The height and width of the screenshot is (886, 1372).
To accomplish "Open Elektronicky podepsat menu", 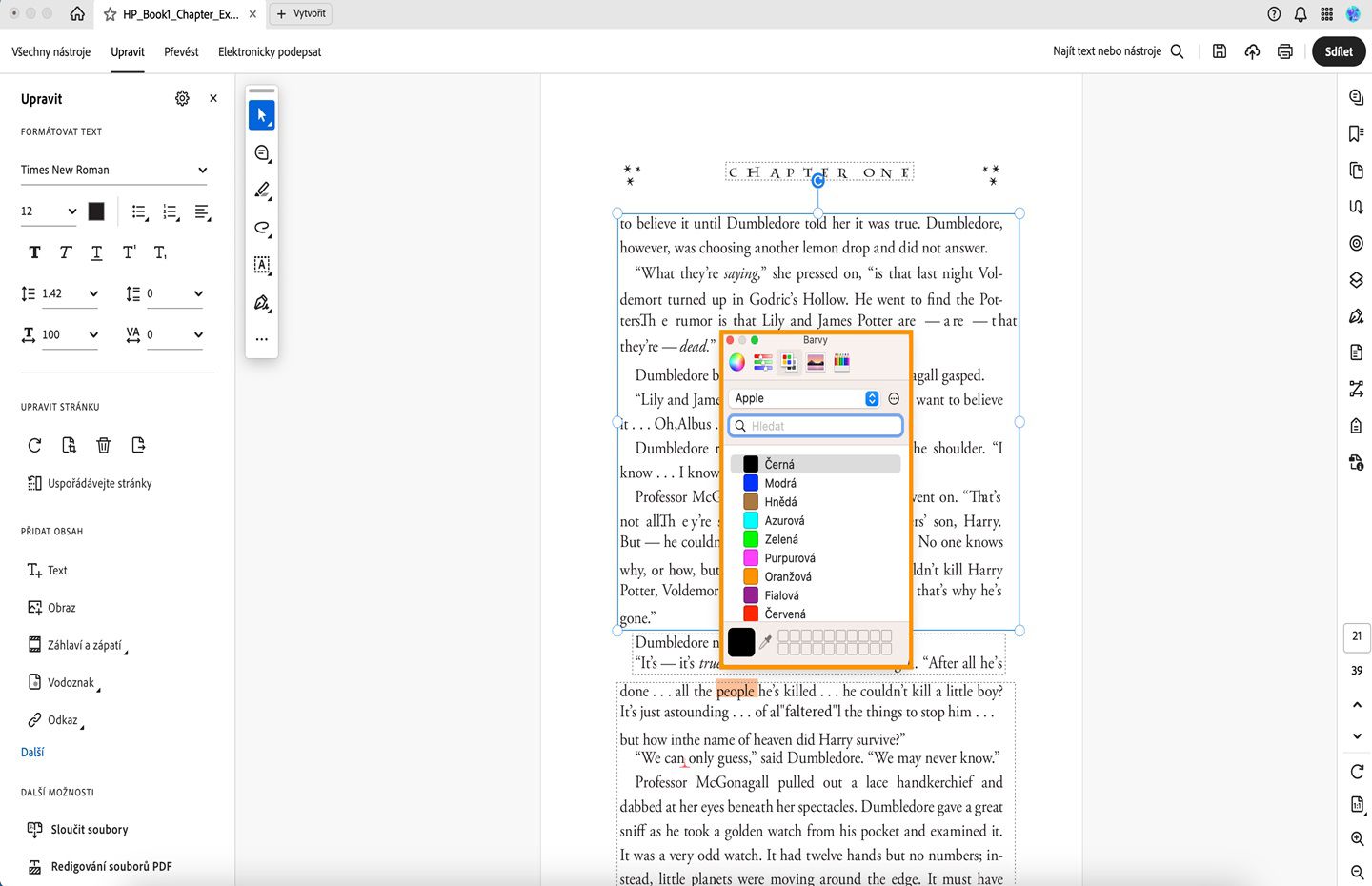I will tap(270, 51).
